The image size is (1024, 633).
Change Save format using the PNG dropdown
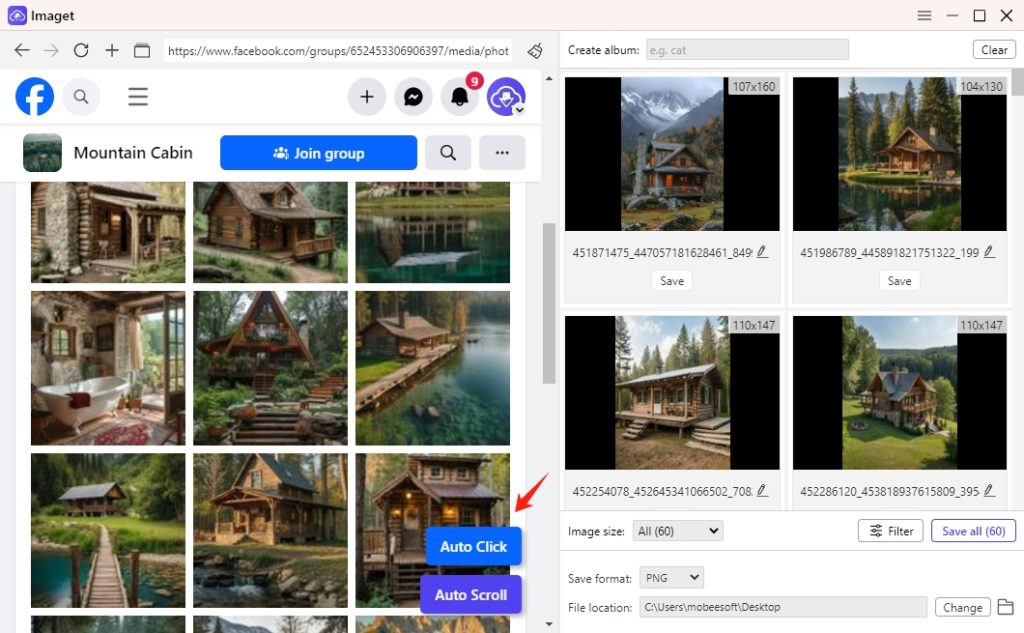click(x=671, y=577)
